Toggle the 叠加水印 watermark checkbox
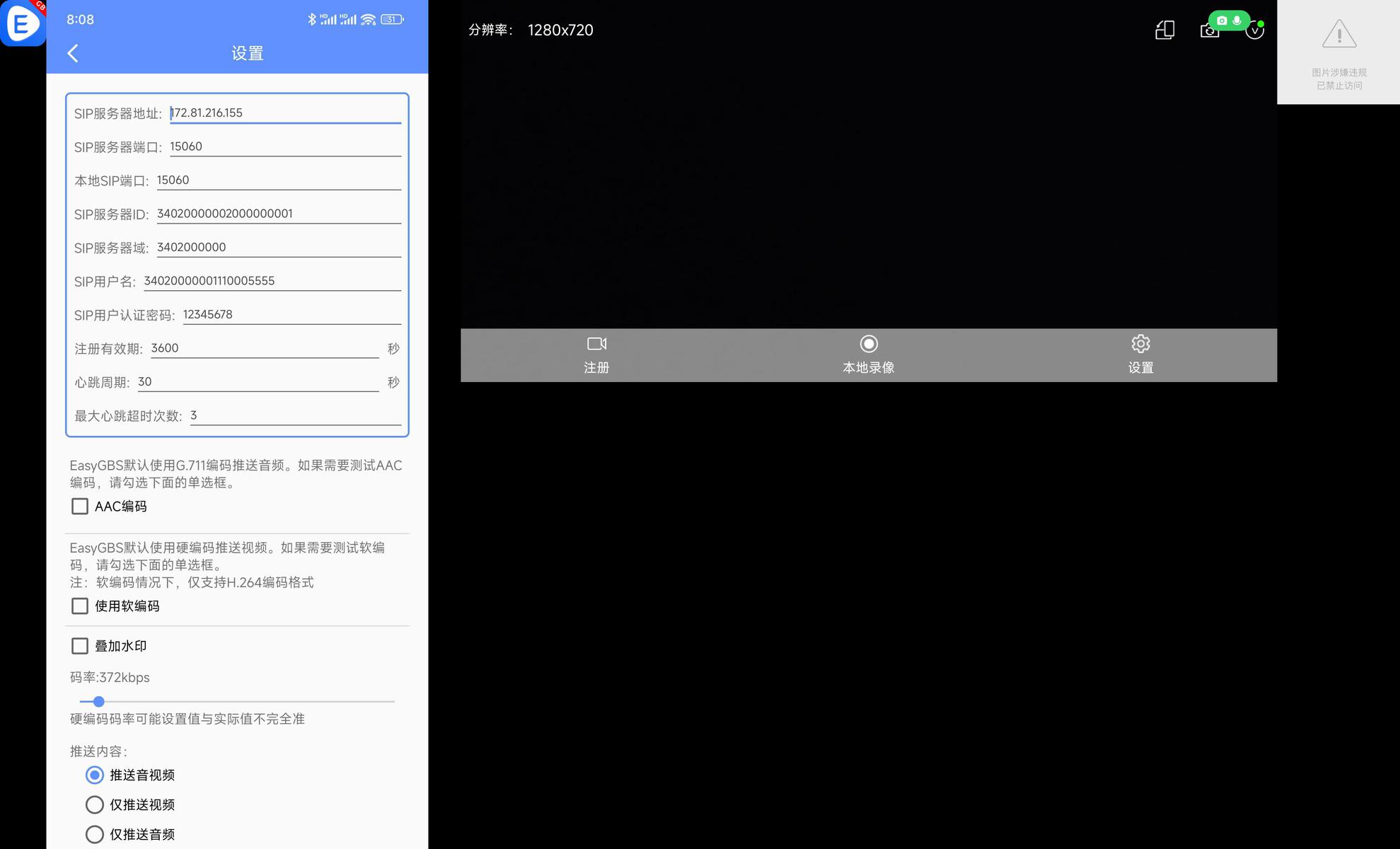Viewport: 1400px width, 849px height. (x=80, y=646)
